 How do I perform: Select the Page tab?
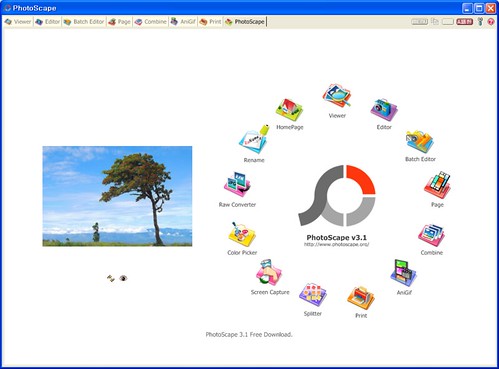119,22
